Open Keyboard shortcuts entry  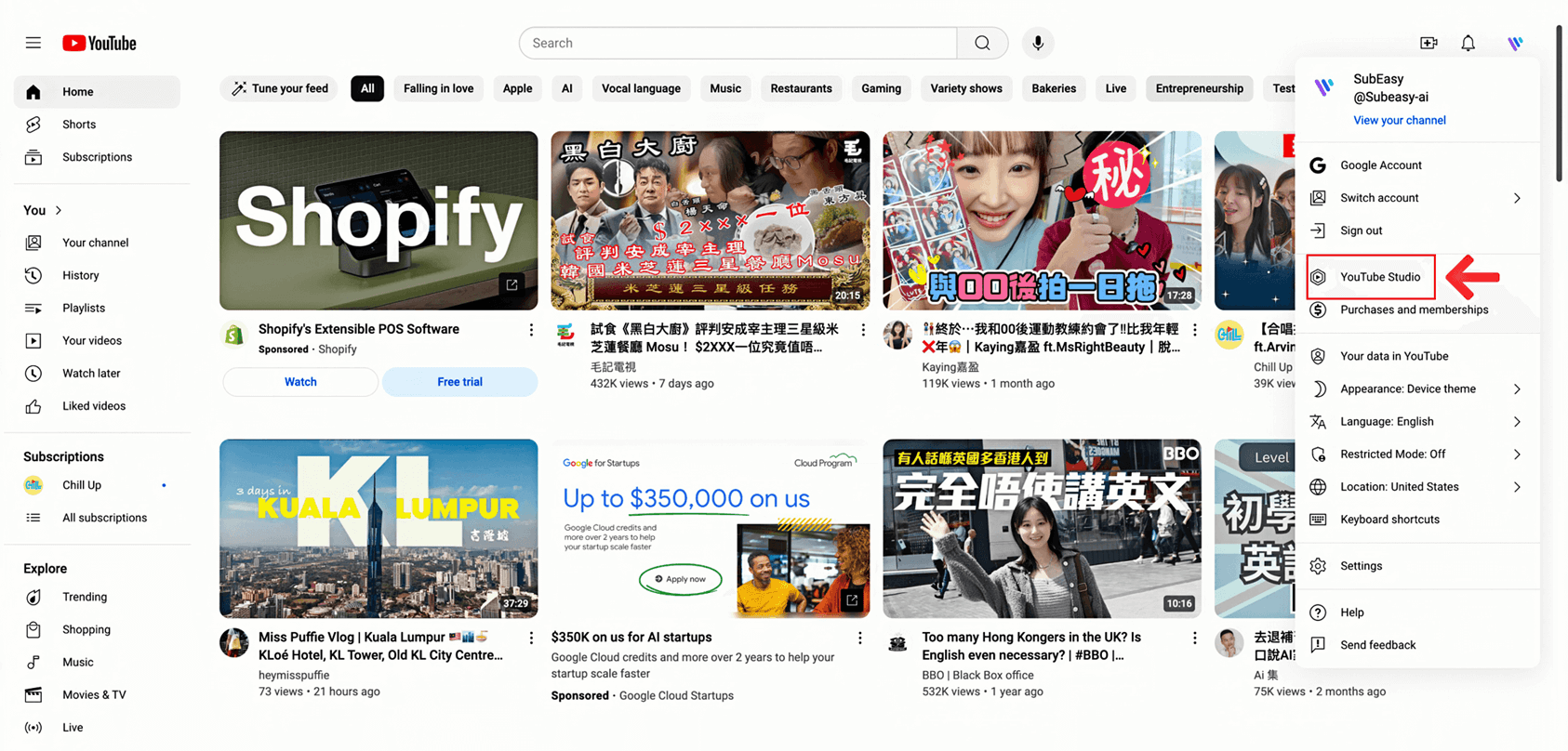click(x=1417, y=520)
